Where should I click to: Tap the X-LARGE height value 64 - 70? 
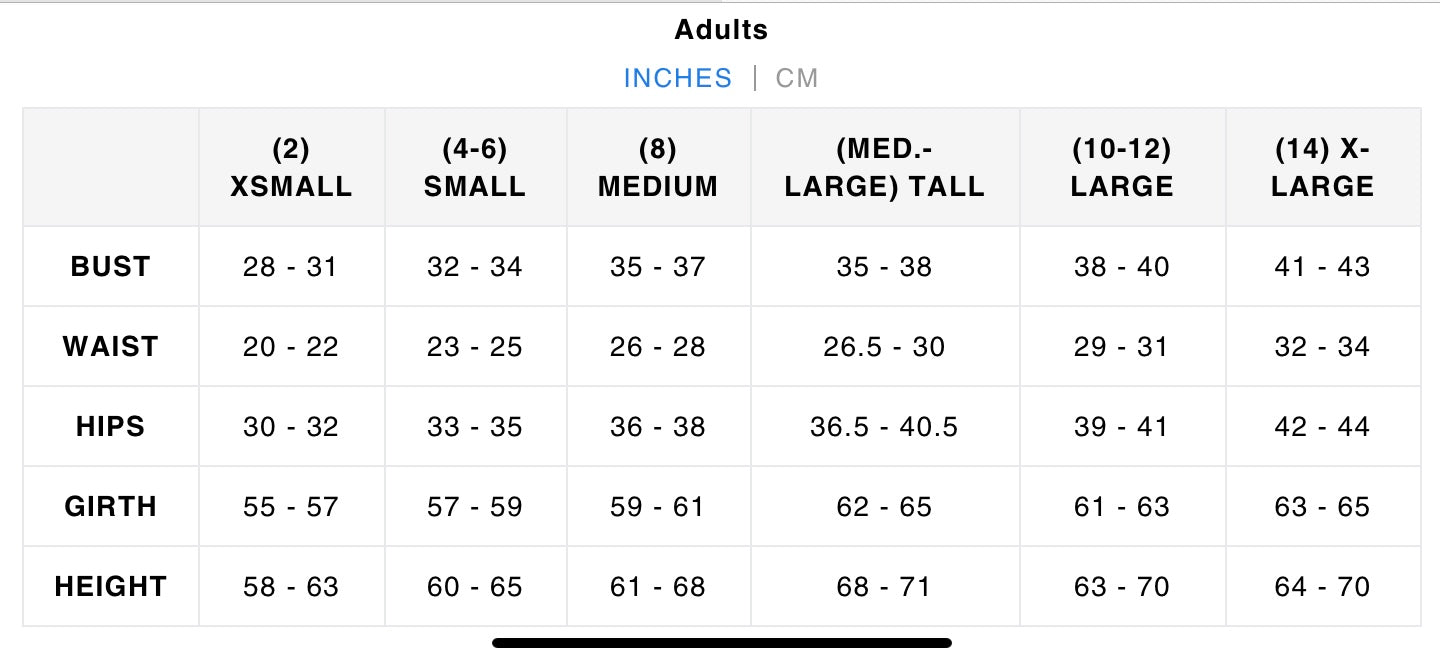pos(1323,587)
